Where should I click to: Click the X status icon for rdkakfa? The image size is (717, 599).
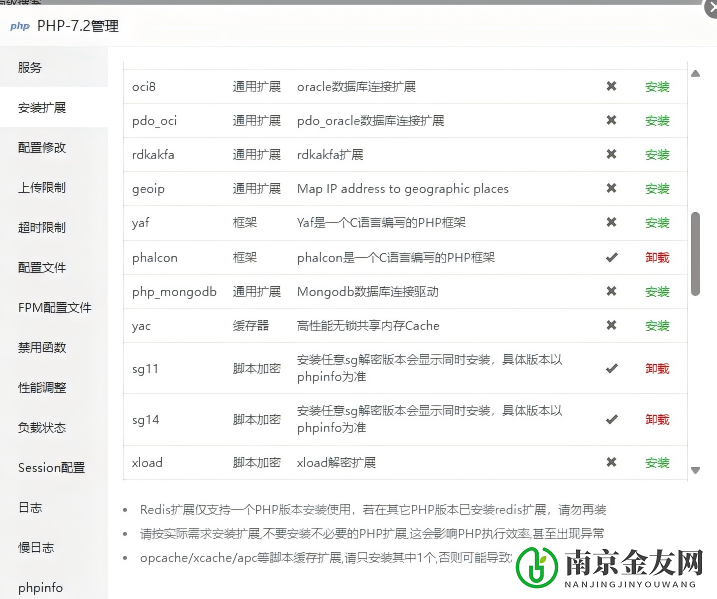[611, 154]
